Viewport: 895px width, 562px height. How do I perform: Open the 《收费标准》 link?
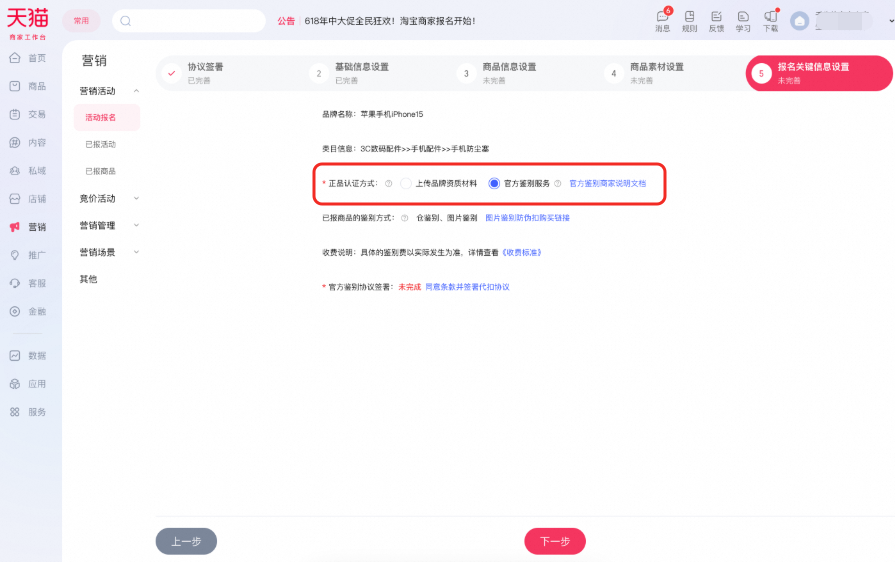522,252
